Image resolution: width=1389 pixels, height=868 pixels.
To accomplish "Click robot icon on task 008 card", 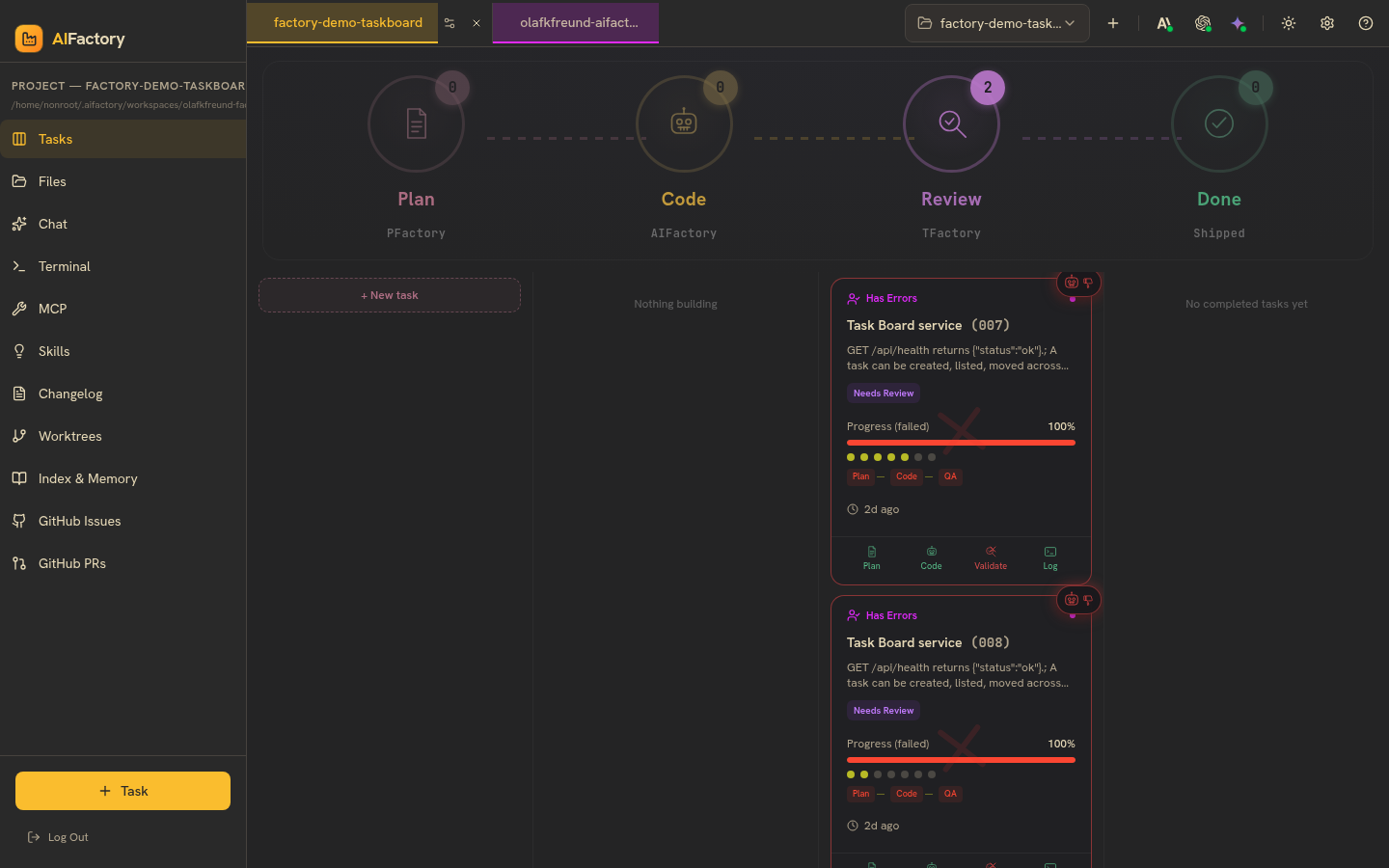I will pyautogui.click(x=1071, y=600).
